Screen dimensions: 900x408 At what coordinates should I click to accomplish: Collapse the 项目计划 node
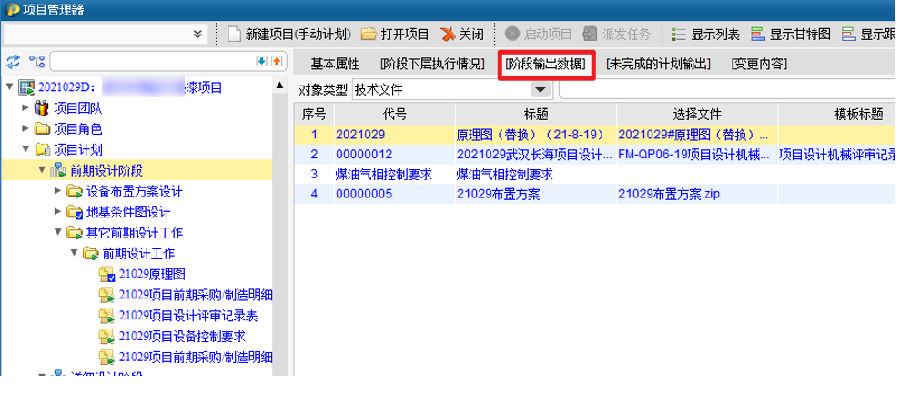[x=25, y=149]
